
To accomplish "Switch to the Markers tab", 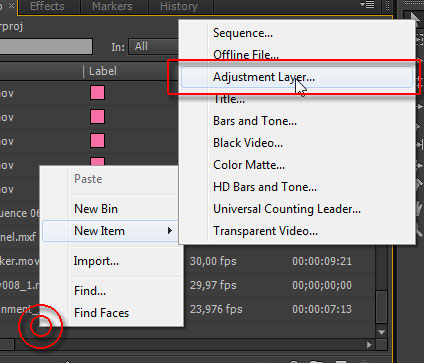I will pos(112,6).
